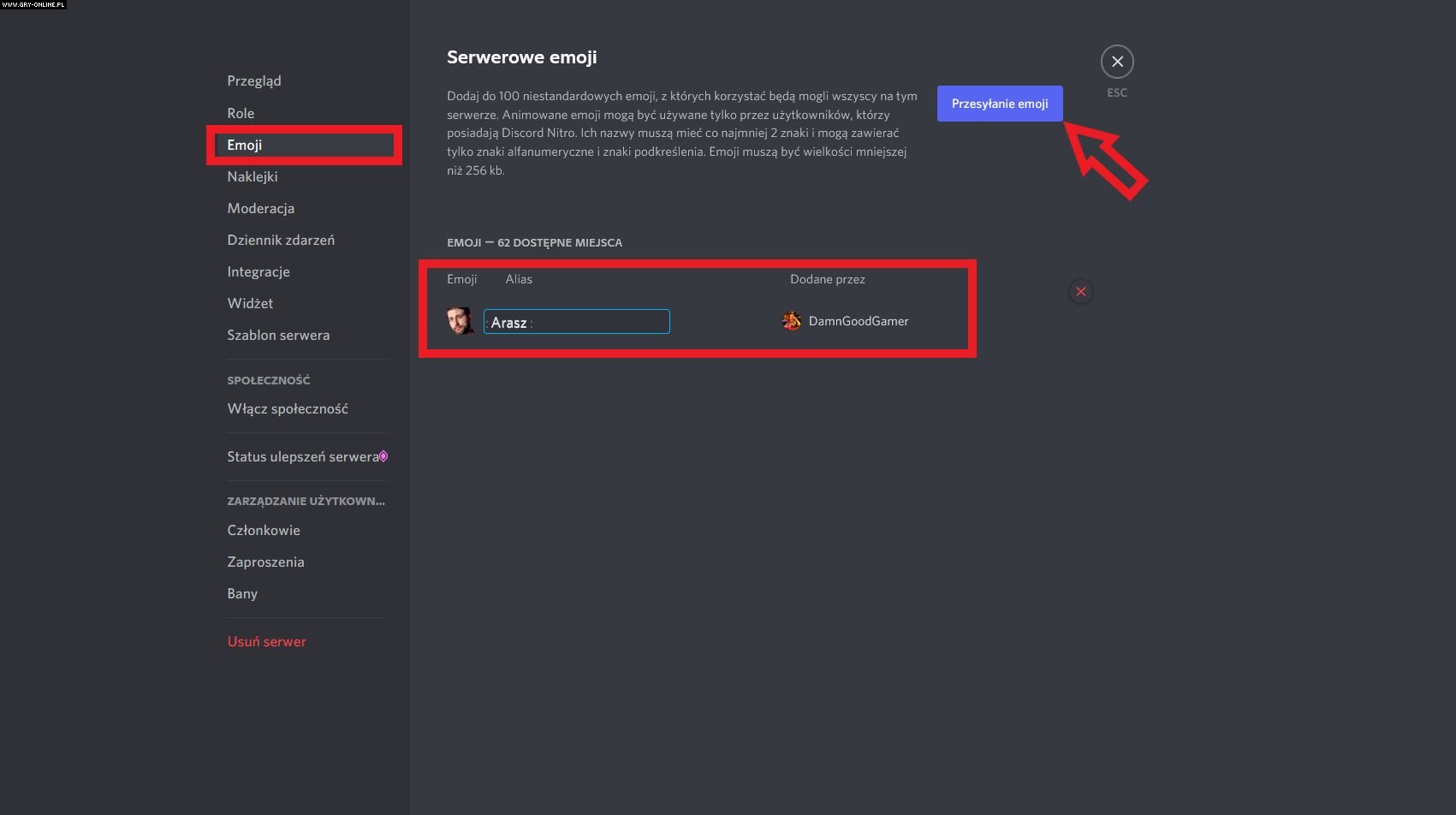This screenshot has width=1456, height=815.
Task: Click the server boost gem icon
Action: coord(383,456)
